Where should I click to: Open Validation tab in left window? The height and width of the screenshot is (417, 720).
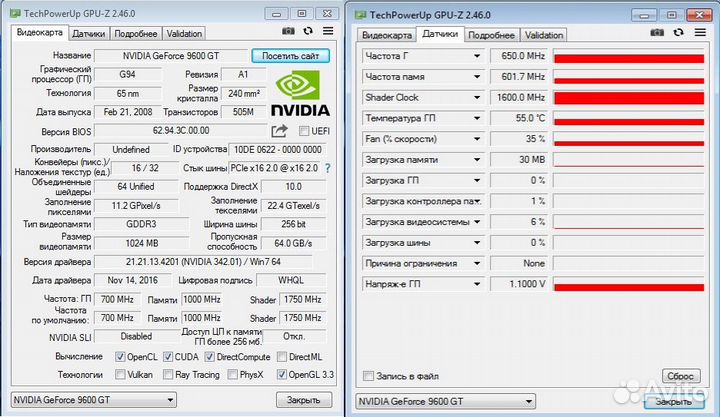[x=184, y=34]
